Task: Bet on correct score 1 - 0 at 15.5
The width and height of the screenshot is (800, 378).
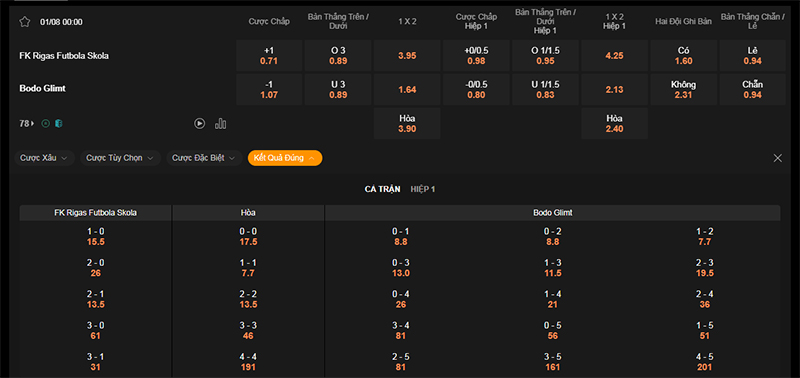Action: pos(95,237)
